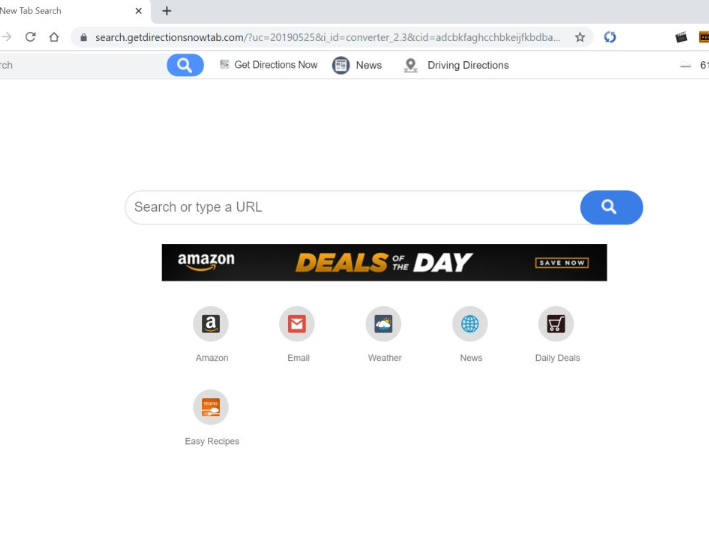Click the clapperboard extension icon
This screenshot has height=553, width=709.
coord(681,37)
